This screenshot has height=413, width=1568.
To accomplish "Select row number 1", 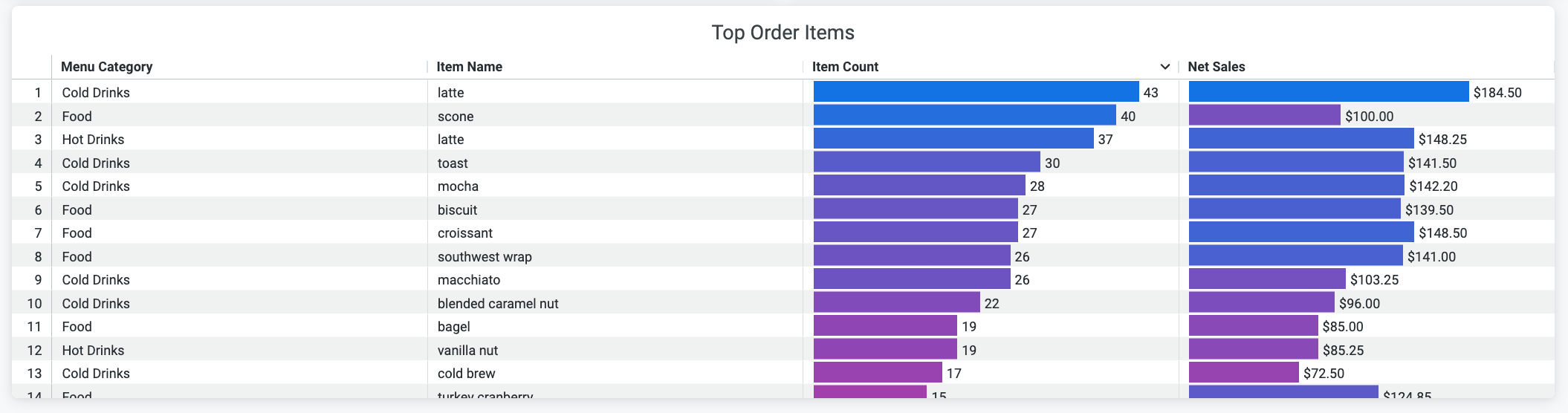I will click(37, 93).
